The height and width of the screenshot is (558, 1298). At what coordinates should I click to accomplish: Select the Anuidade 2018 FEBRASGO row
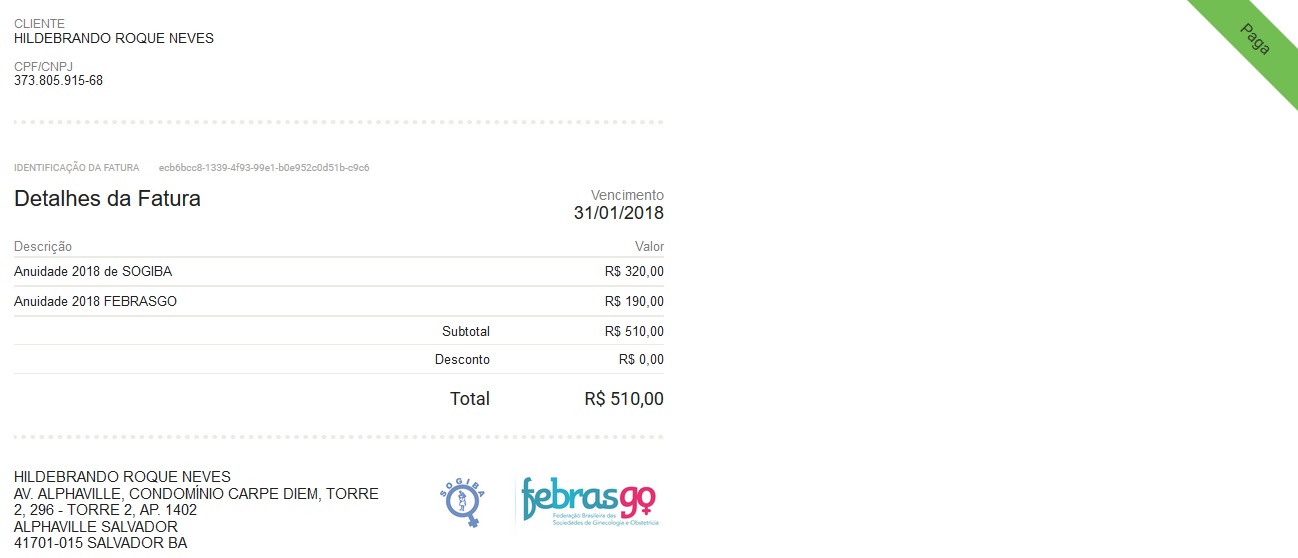coord(96,301)
